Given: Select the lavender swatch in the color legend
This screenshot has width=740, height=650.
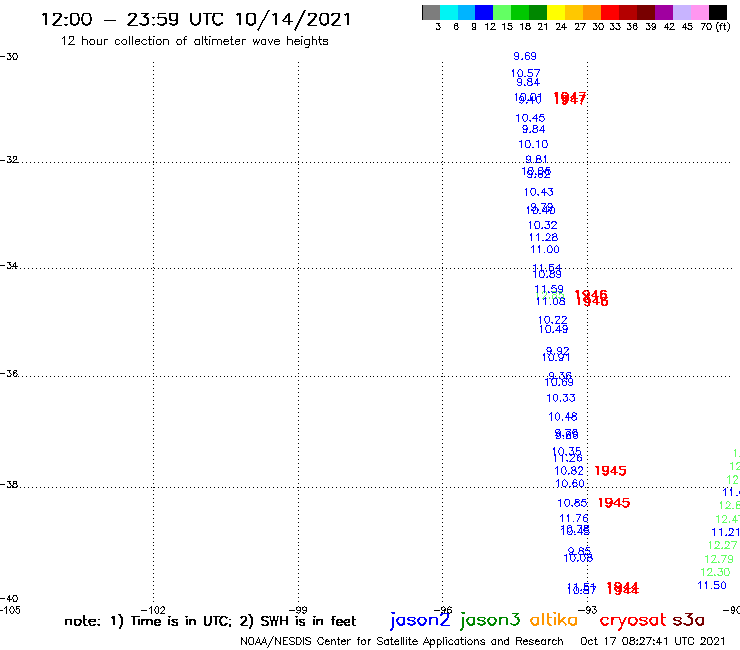Looking at the screenshot, I should [681, 12].
